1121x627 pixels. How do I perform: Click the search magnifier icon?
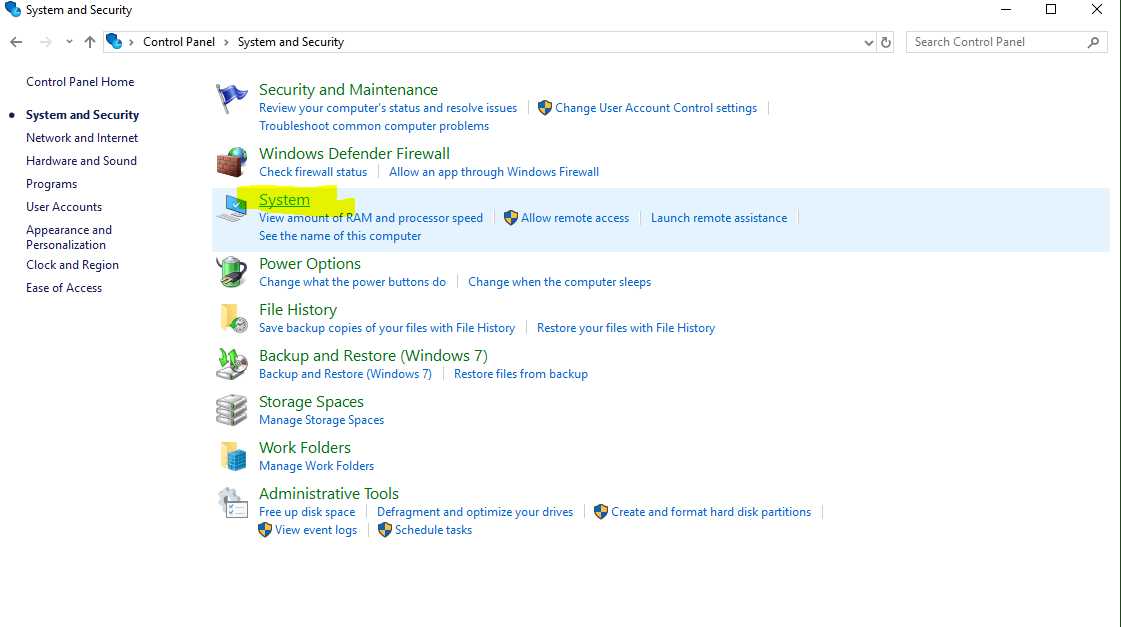coord(1093,42)
